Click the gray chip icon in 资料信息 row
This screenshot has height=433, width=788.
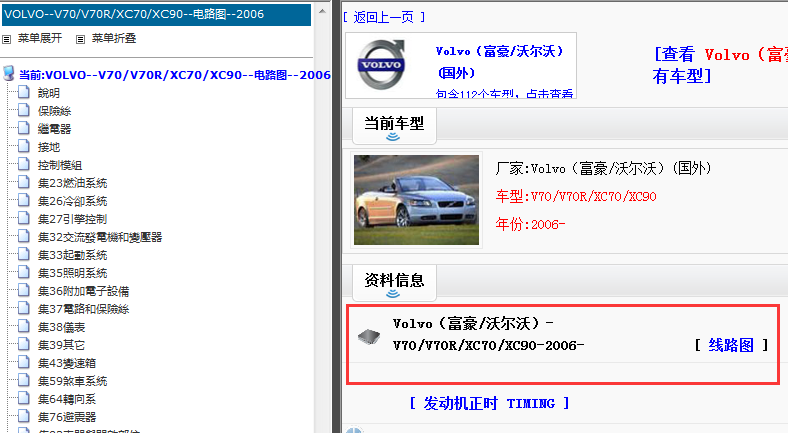pyautogui.click(x=369, y=336)
